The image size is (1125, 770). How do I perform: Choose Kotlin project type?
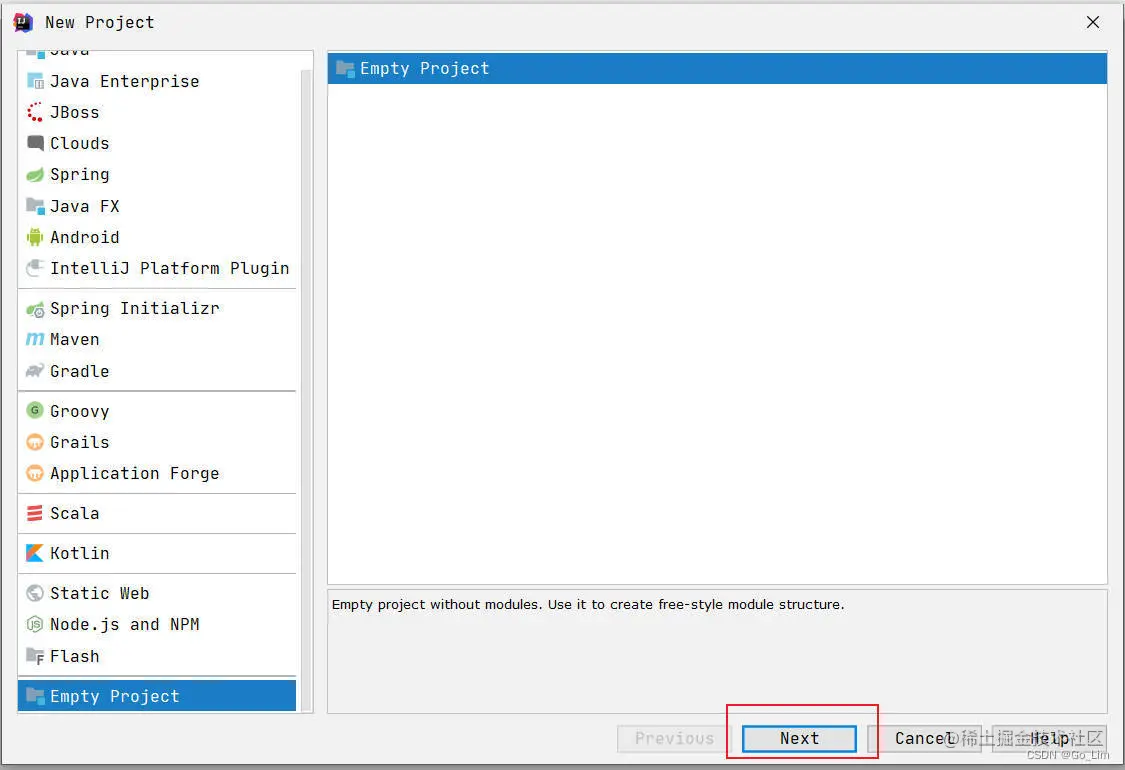point(156,553)
